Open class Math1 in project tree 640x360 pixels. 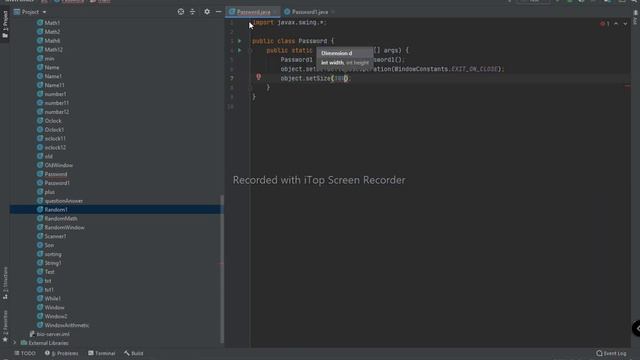pos(49,23)
